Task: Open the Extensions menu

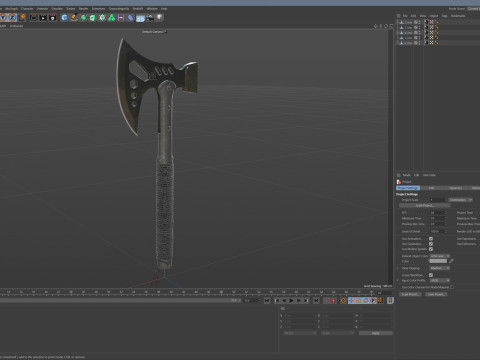Action: [x=98, y=9]
